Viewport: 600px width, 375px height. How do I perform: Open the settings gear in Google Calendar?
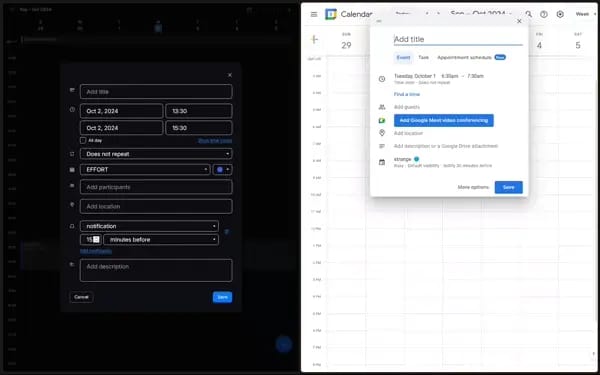pos(560,14)
